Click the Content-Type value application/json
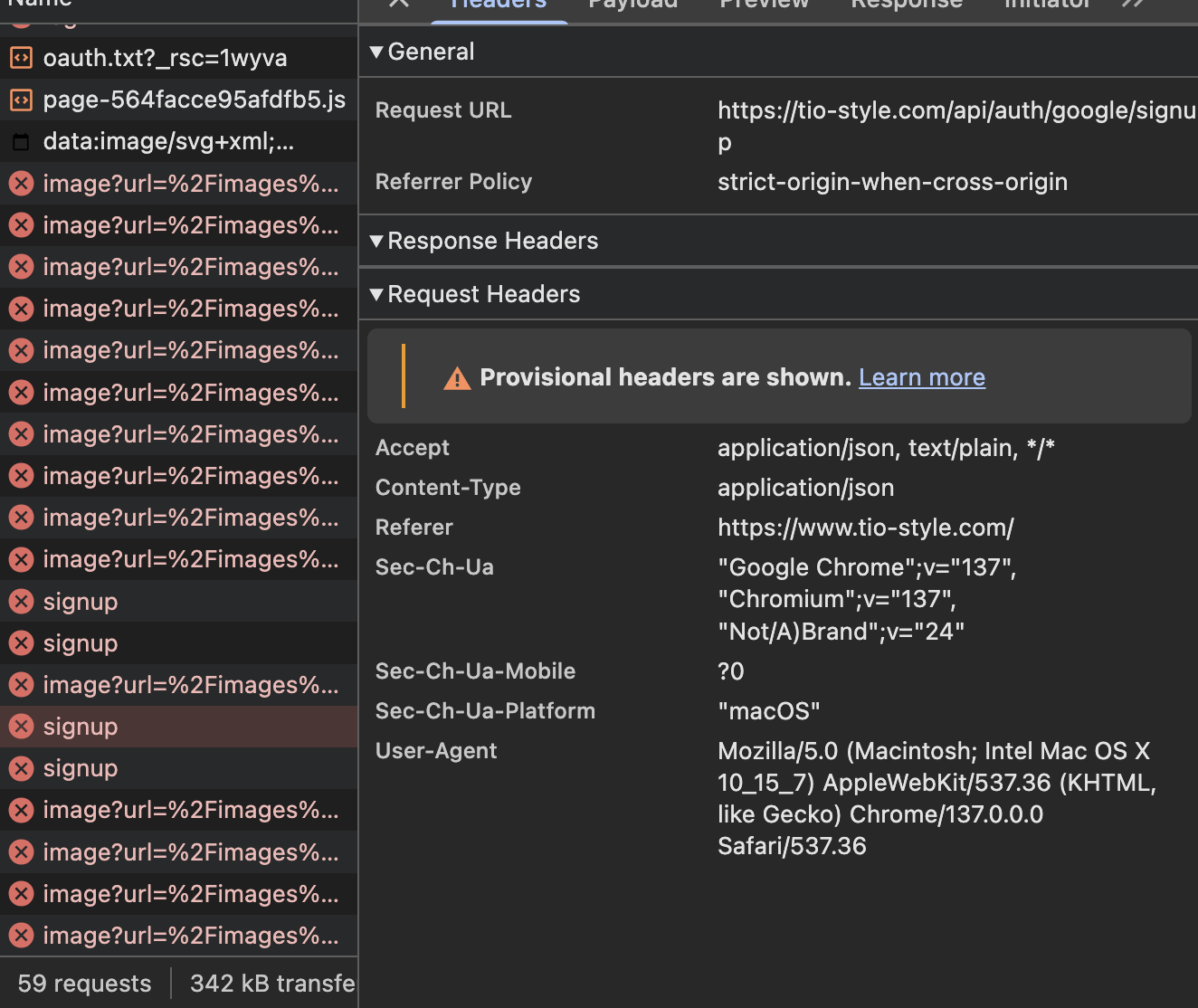 (805, 488)
